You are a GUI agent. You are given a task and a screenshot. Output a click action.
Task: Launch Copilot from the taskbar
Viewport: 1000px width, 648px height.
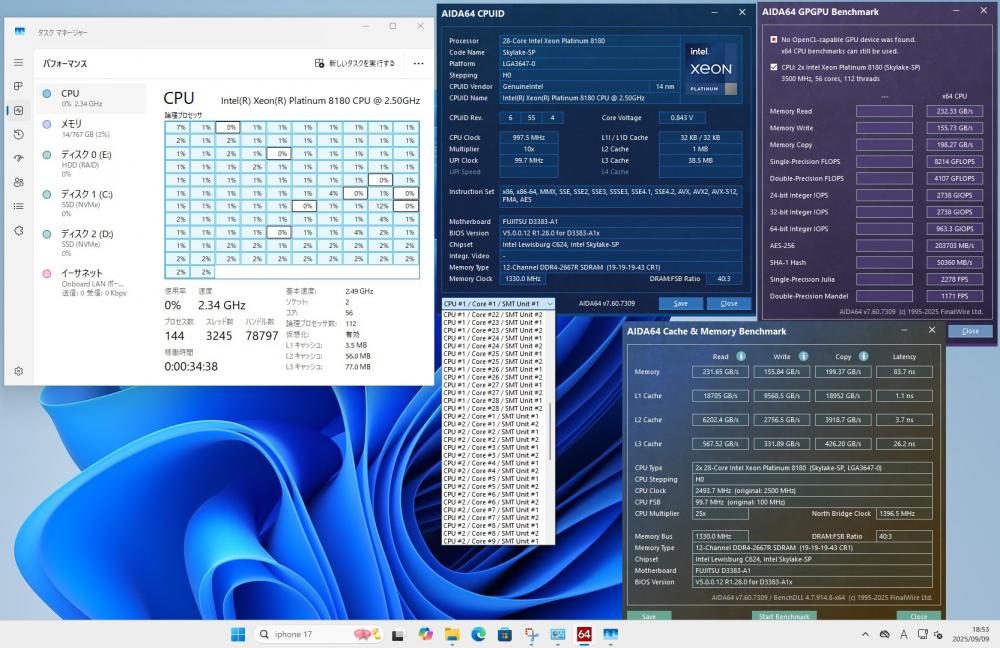pos(425,634)
